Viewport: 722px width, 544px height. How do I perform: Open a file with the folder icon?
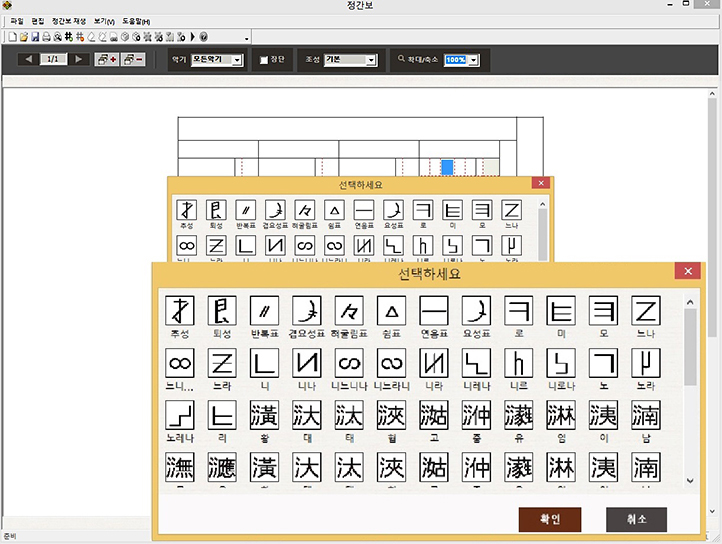point(24,37)
